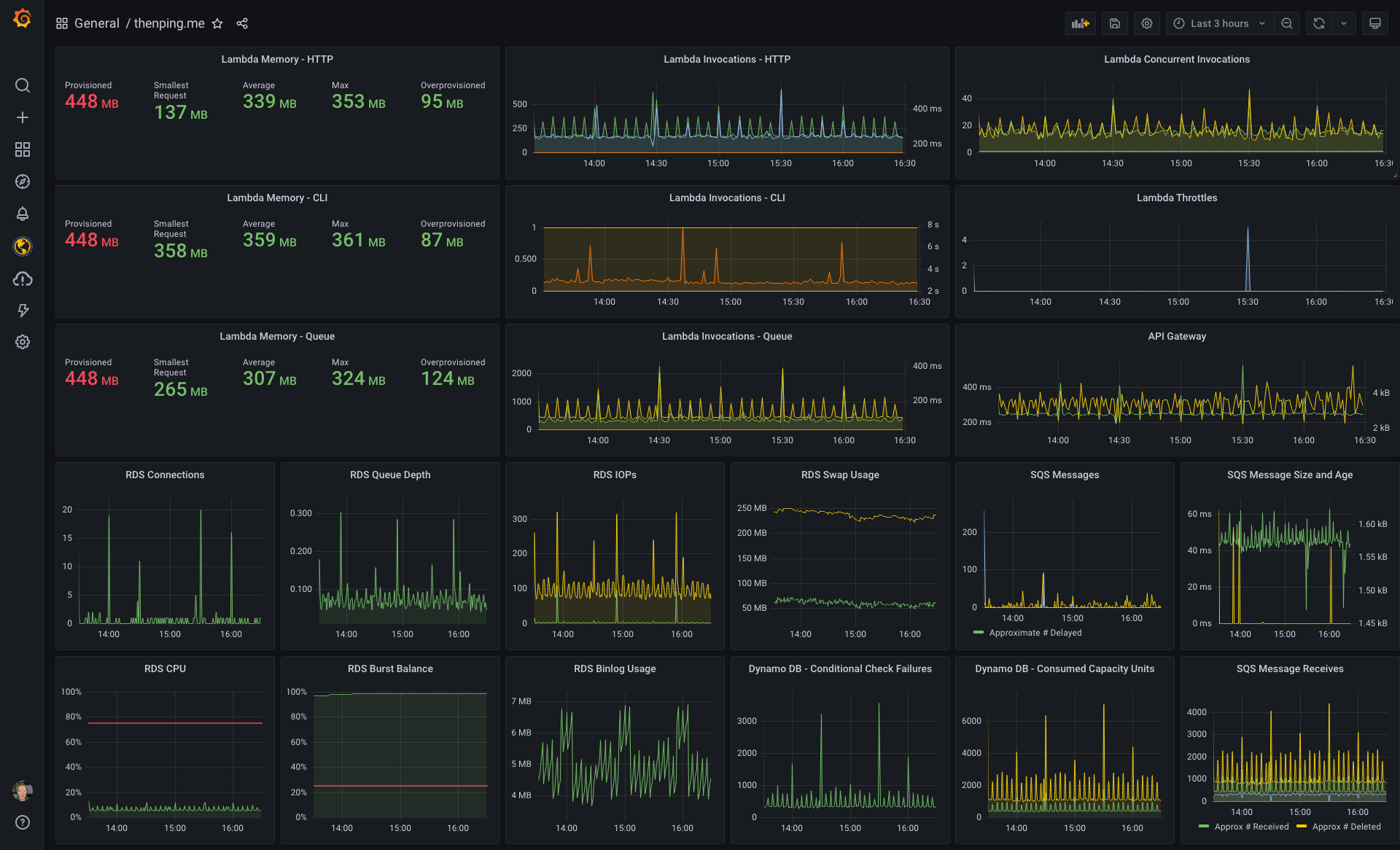Click the thenping.me dashboard title
The height and width of the screenshot is (850, 1400).
point(169,23)
